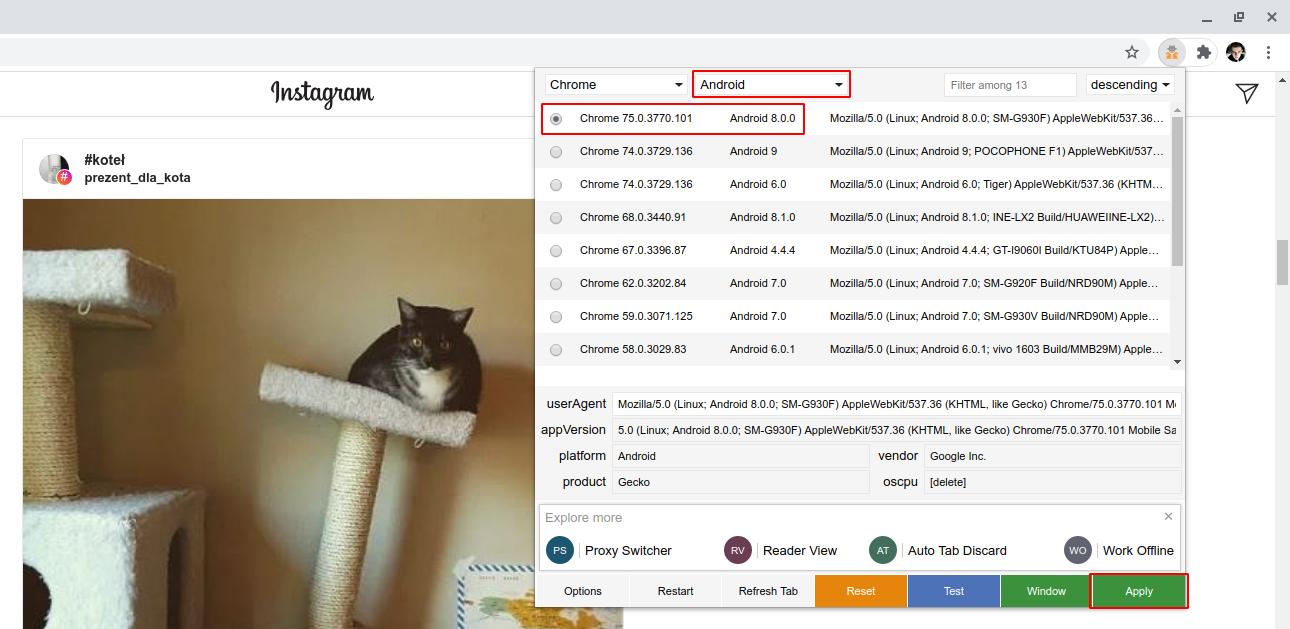
Task: Click the POCOPHONE F1 user-agent string
Action: coord(997,152)
